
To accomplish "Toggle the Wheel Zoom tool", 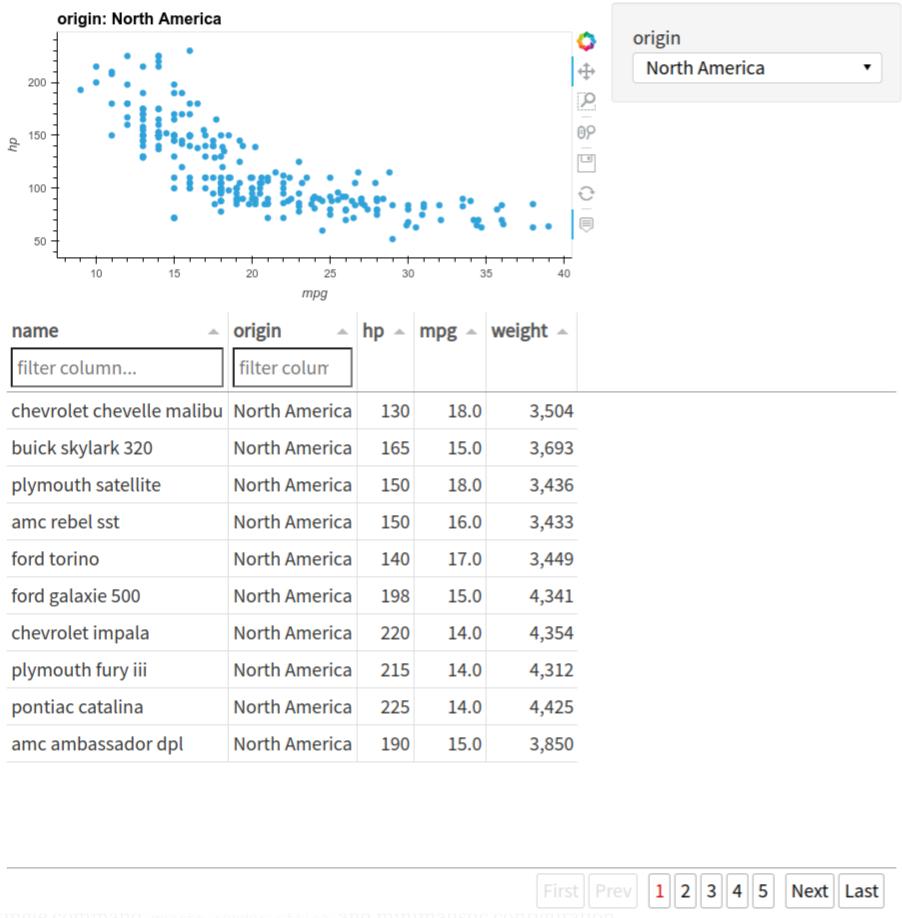I will (586, 132).
